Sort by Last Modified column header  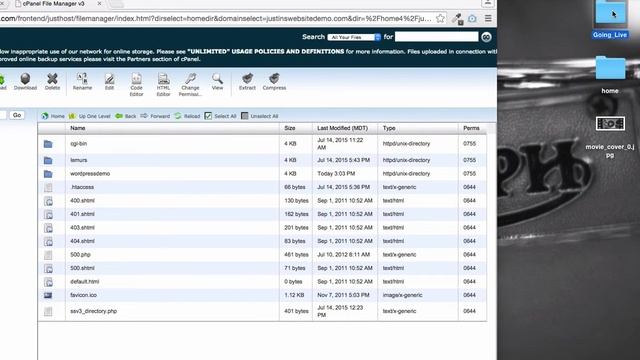click(342, 128)
